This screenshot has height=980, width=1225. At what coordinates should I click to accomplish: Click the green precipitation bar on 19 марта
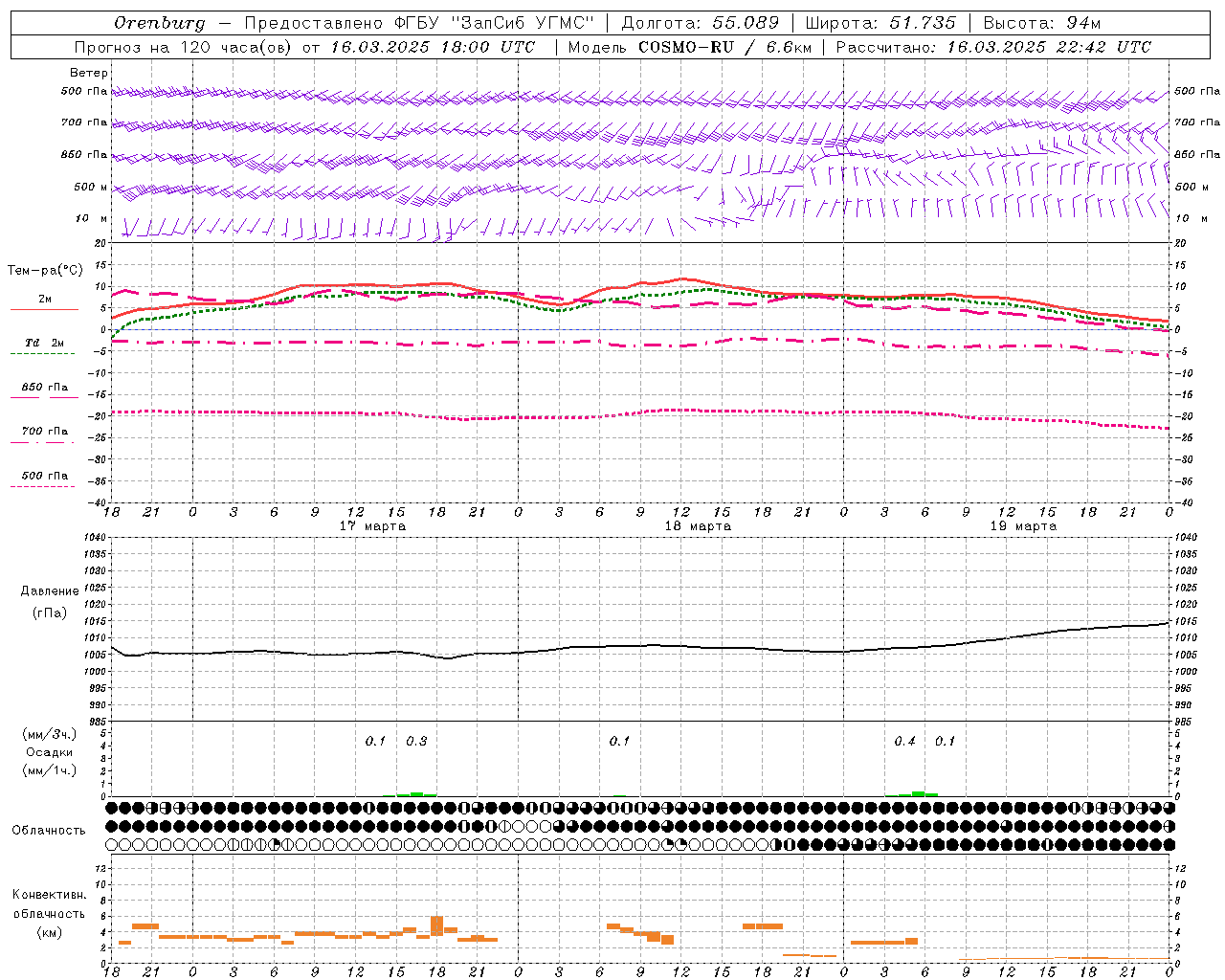(918, 793)
